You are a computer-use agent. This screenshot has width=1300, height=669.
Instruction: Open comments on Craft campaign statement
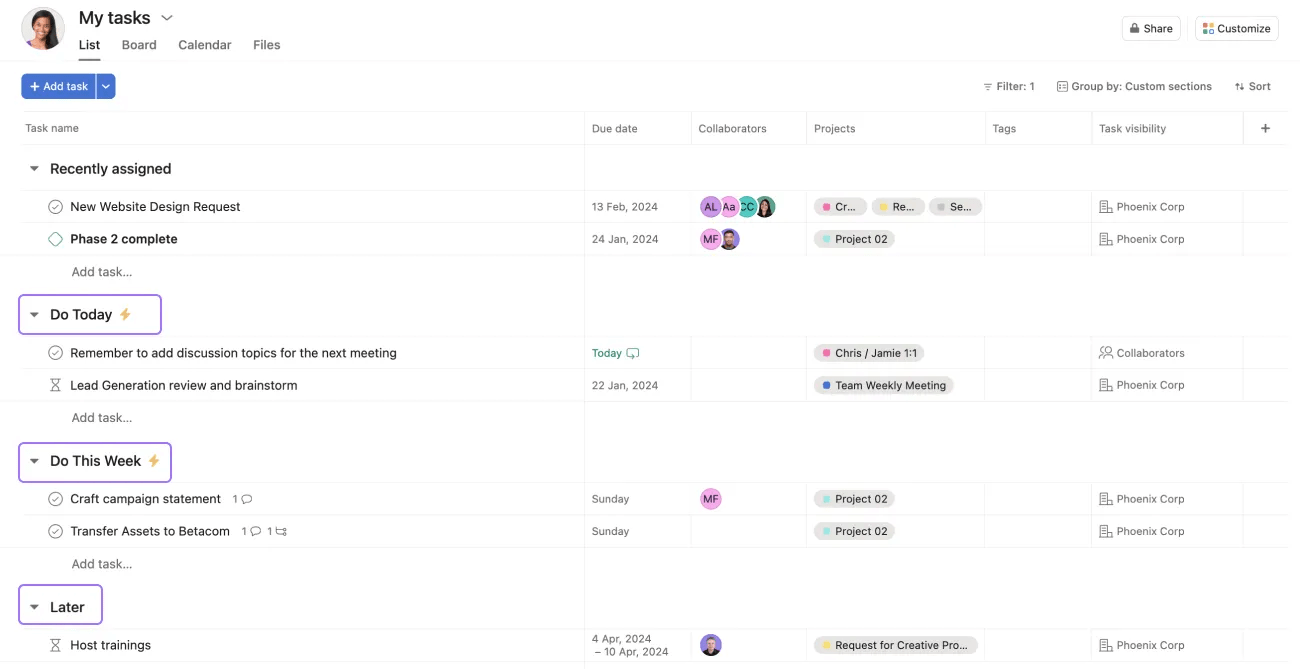coord(246,498)
